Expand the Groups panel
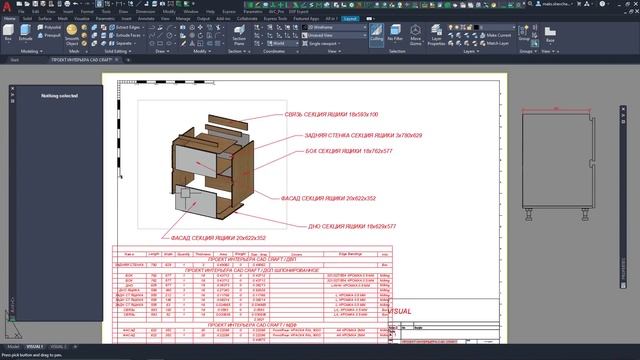This screenshot has width=640, height=360. 528,51
